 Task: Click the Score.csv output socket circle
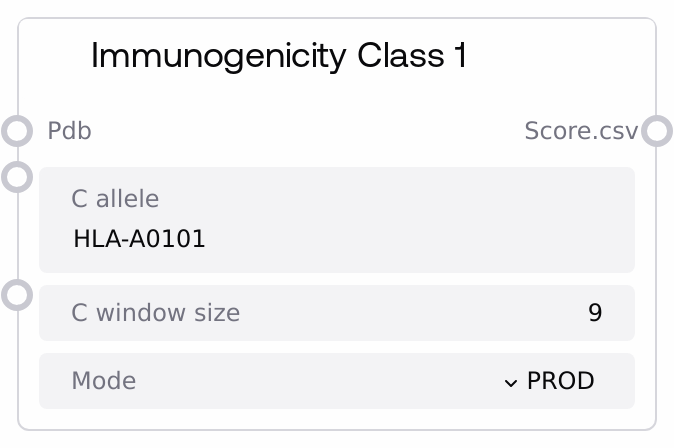point(656,131)
